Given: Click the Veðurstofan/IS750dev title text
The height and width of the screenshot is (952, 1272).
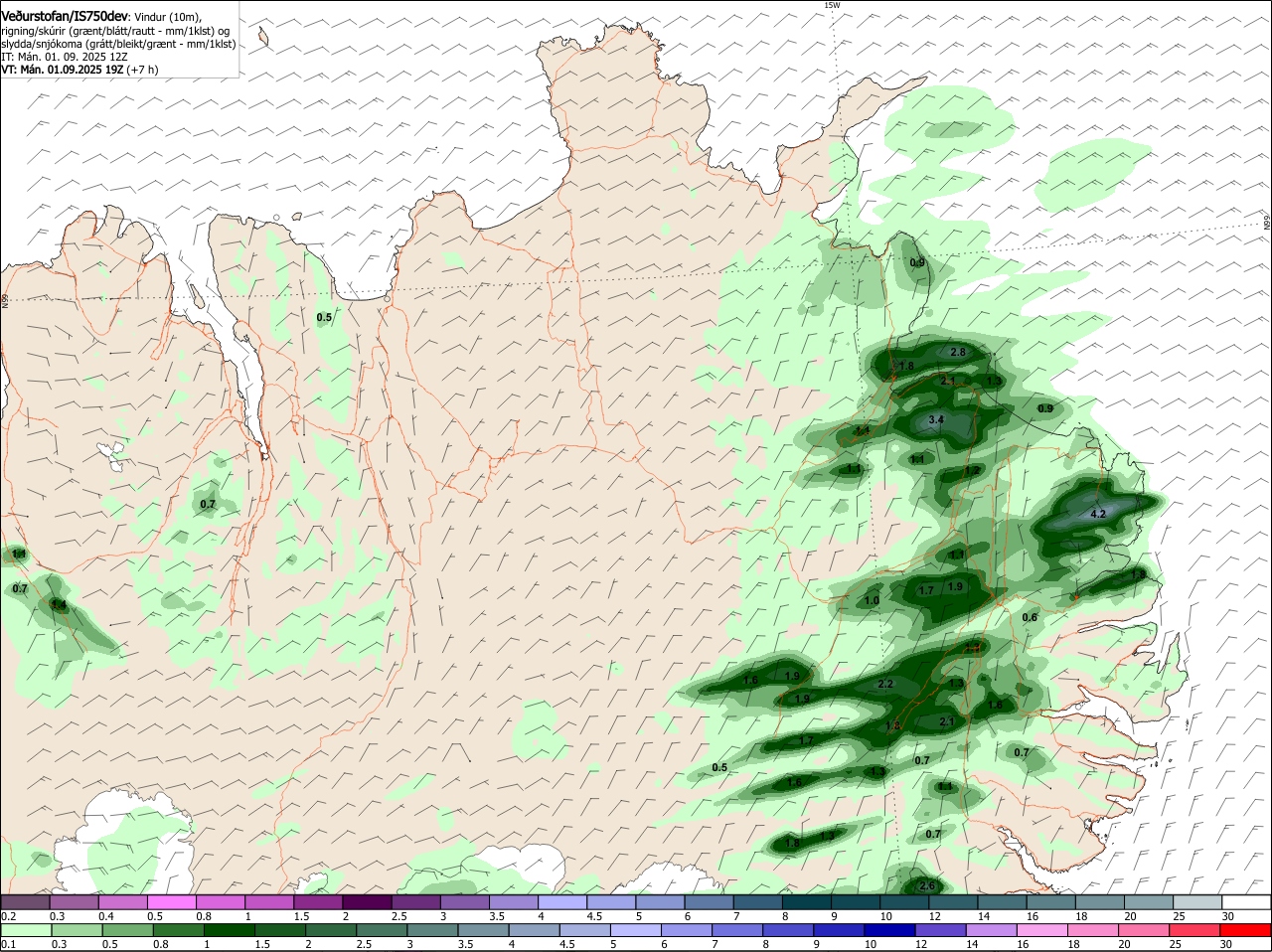Looking at the screenshot, I should tap(65, 17).
